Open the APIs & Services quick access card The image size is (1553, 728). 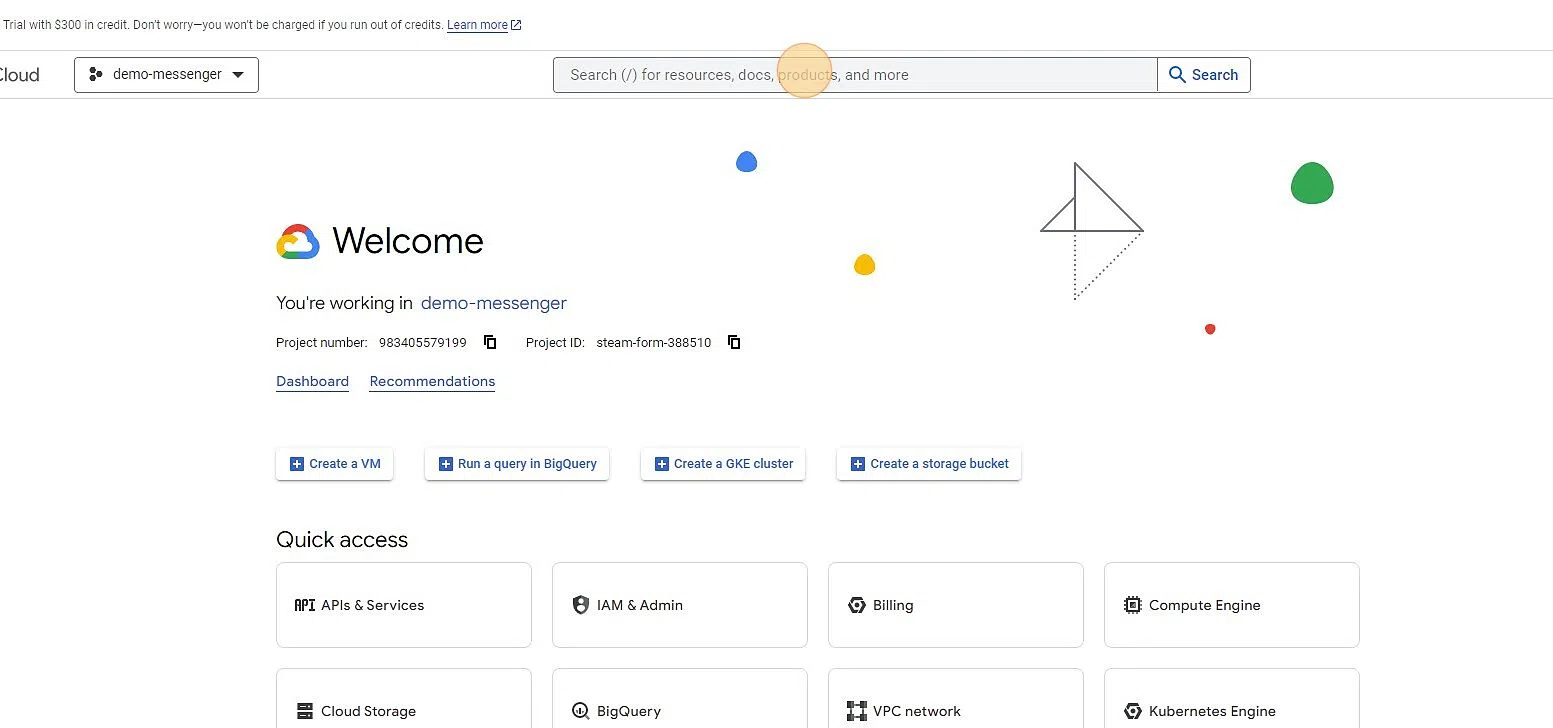(x=404, y=605)
